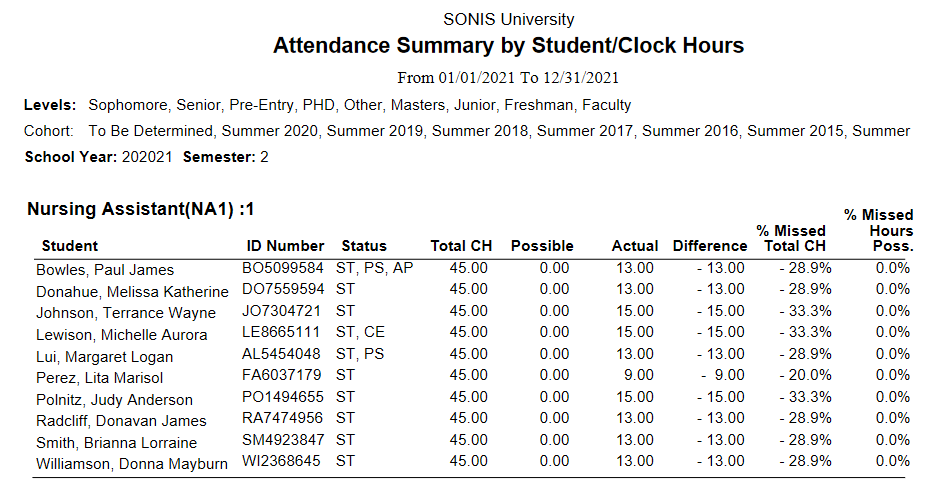Click the Attendance Summary report title
The height and width of the screenshot is (490, 936).
[x=508, y=46]
